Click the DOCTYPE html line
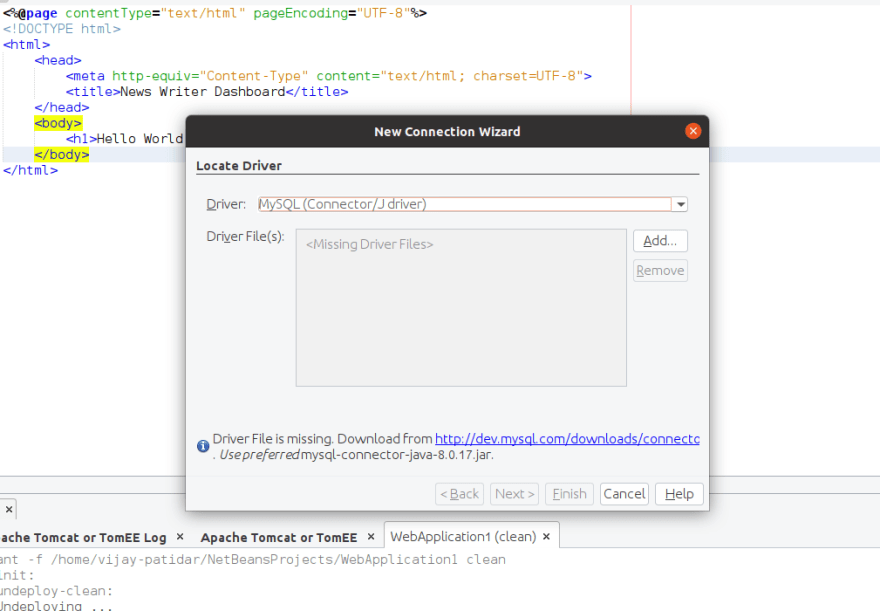This screenshot has height=611, width=880. tap(62, 29)
